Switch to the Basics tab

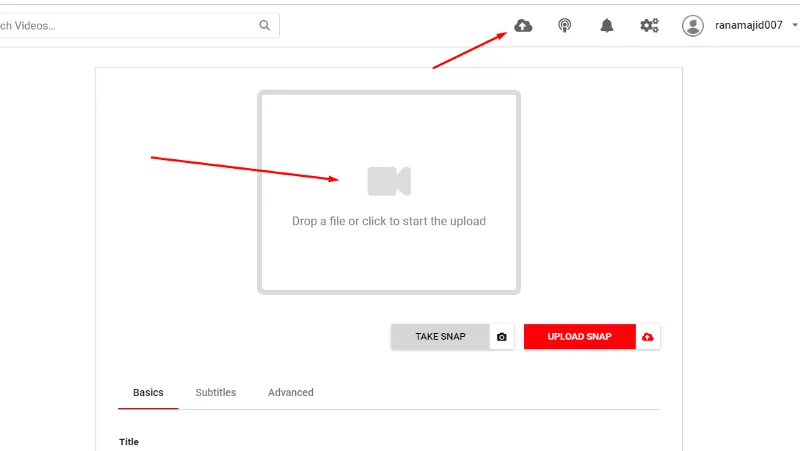point(148,392)
